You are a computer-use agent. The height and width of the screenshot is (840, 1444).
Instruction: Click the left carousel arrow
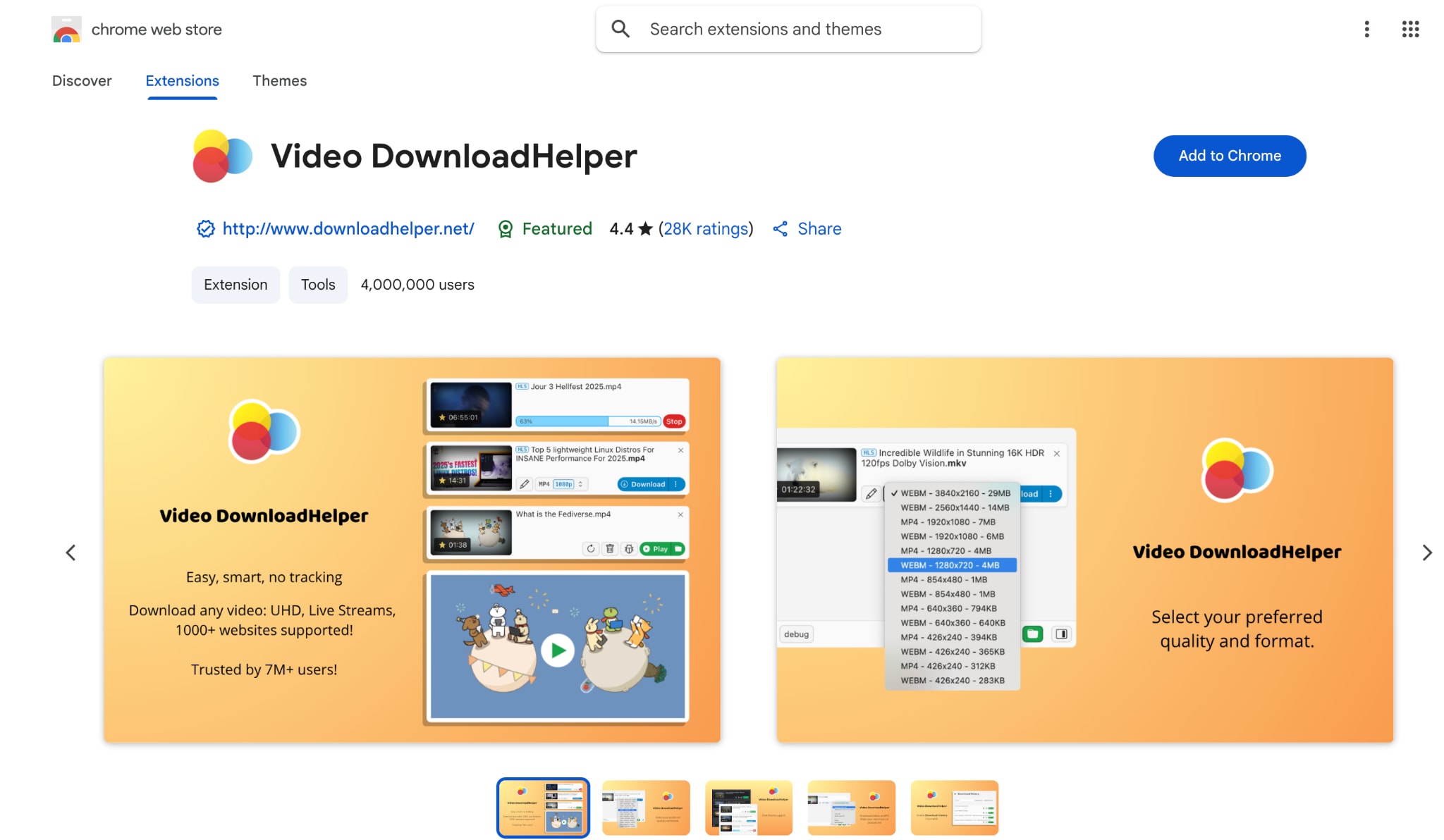point(71,552)
